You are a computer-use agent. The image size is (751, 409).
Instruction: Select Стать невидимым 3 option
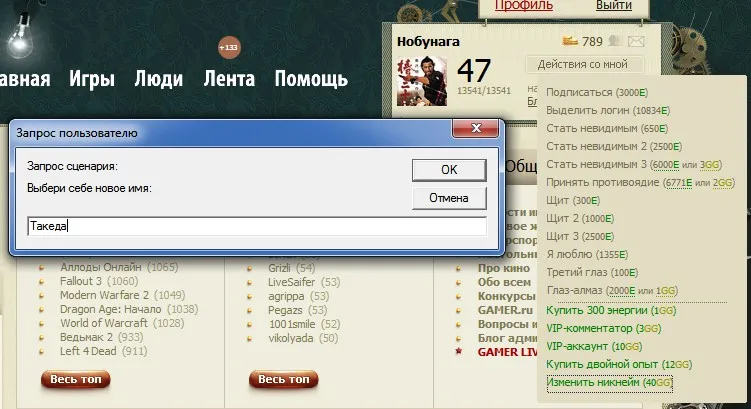[634, 165]
